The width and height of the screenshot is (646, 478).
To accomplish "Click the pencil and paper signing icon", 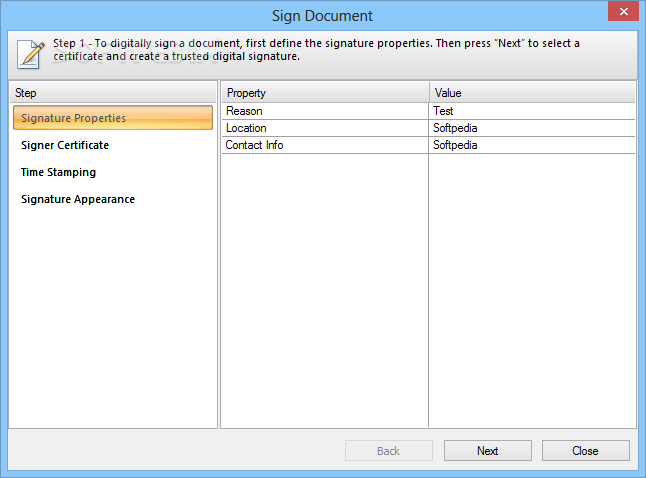I will click(31, 53).
